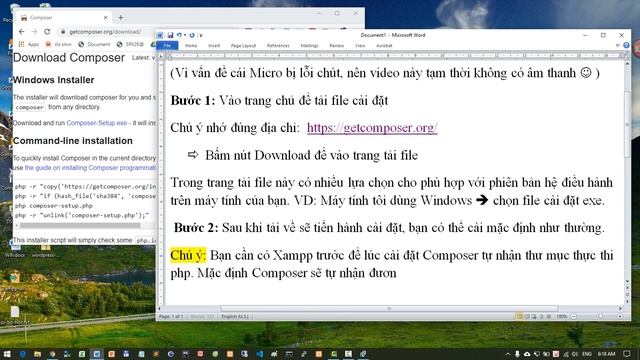Click the horizontal scroll left arrow in Word

pos(160,309)
